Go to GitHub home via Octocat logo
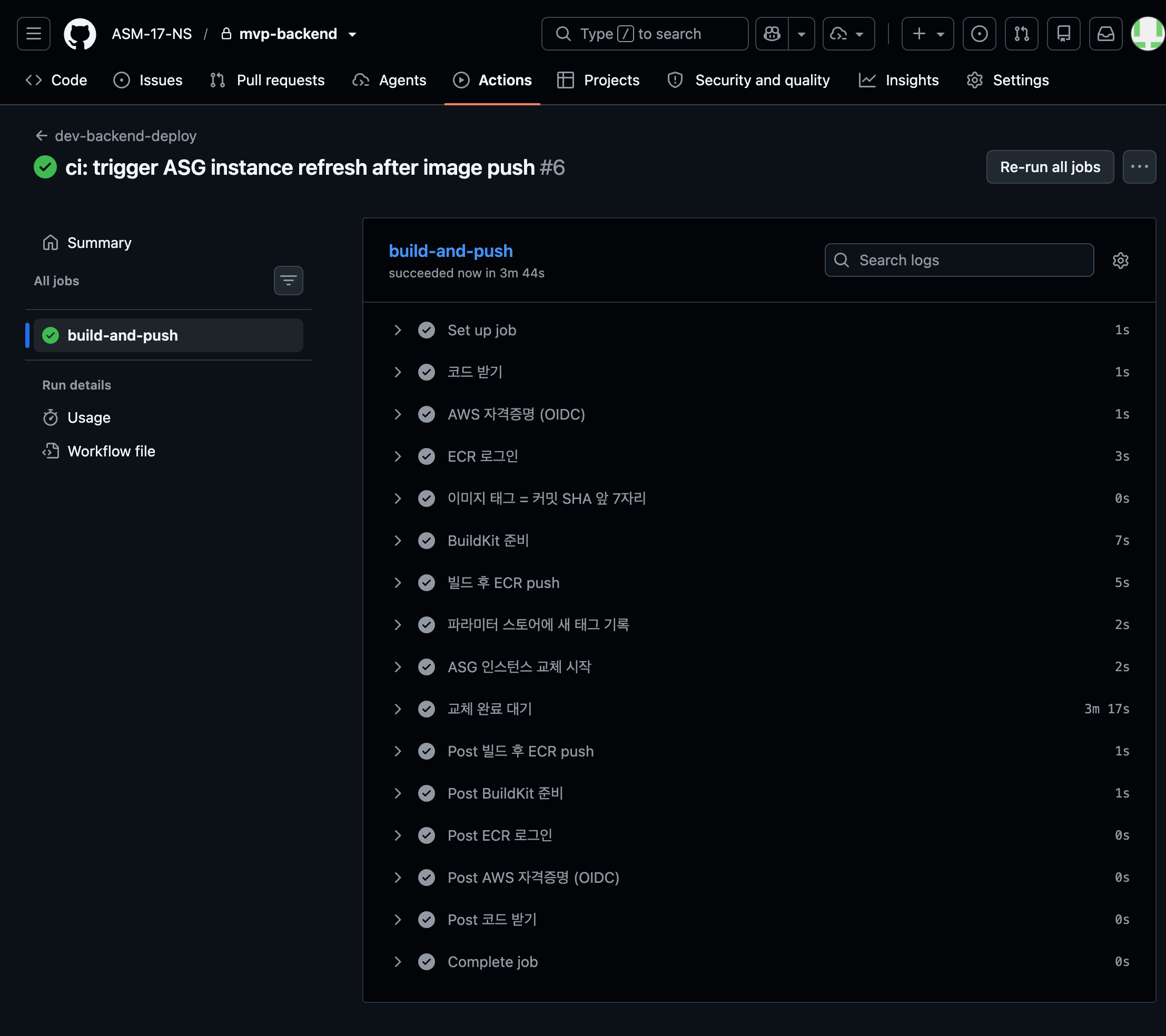Image resolution: width=1166 pixels, height=1036 pixels. click(x=80, y=34)
